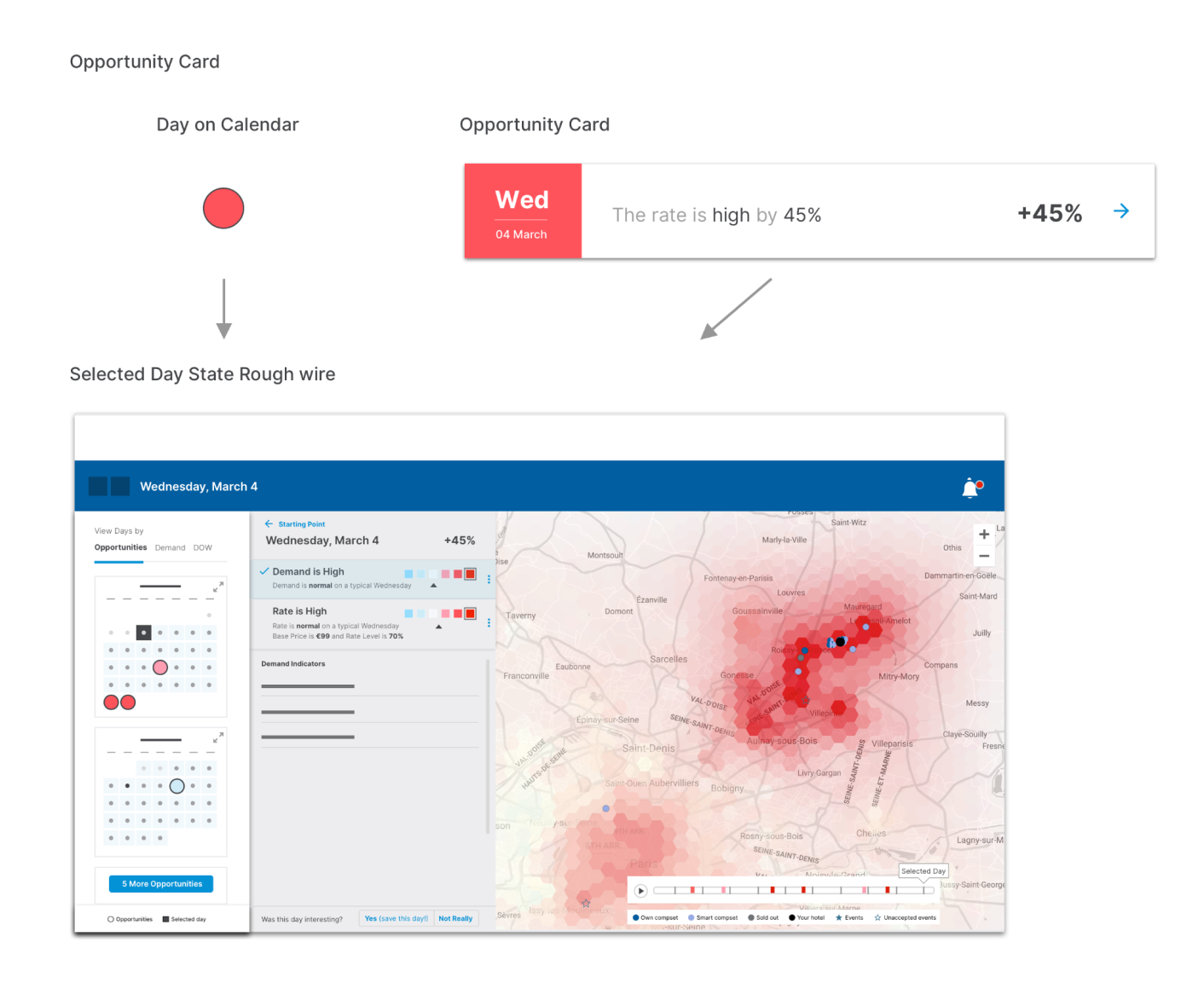
Task: Click the Starting Point back arrow
Action: click(x=269, y=524)
